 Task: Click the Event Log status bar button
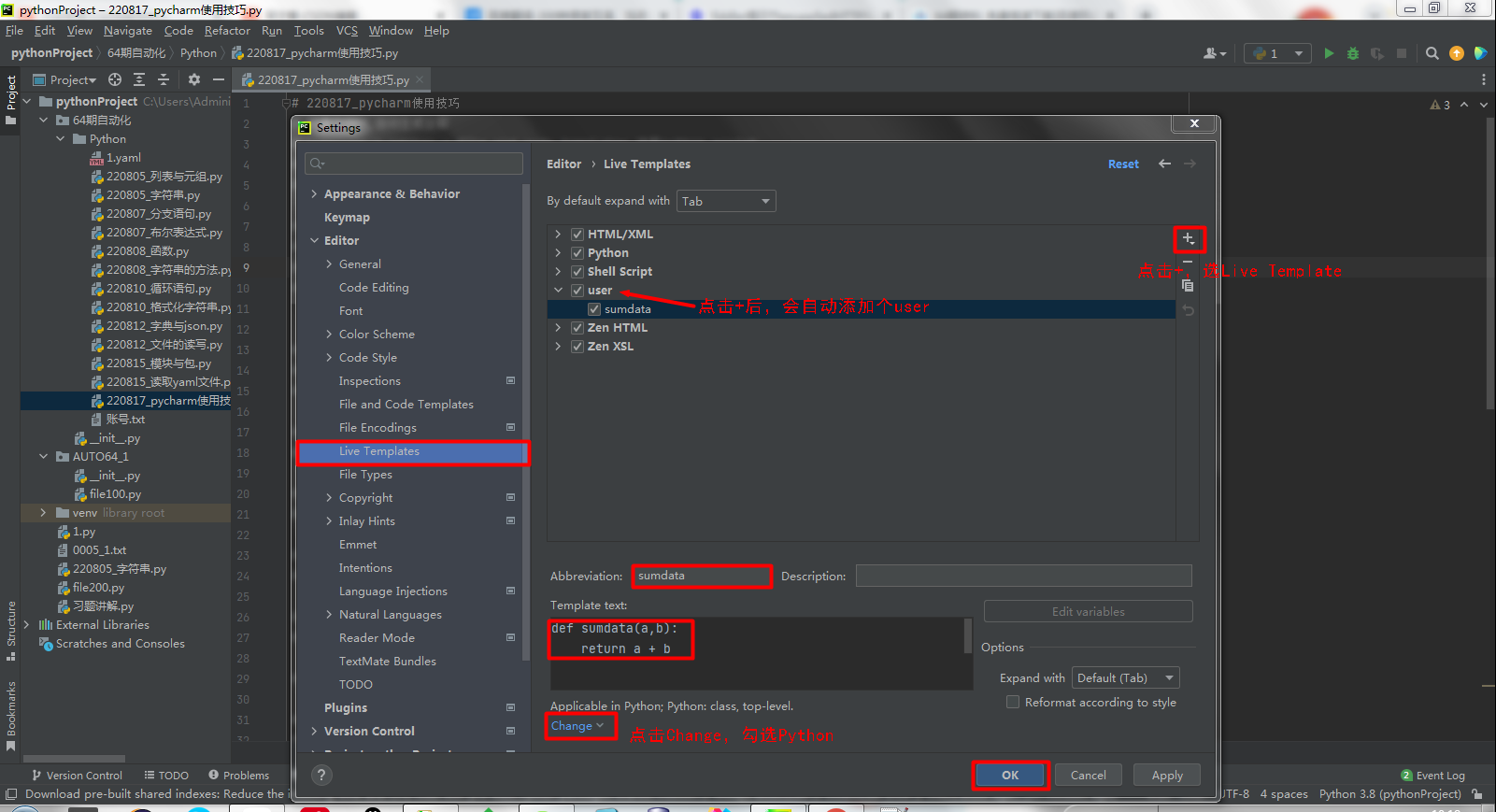1433,776
